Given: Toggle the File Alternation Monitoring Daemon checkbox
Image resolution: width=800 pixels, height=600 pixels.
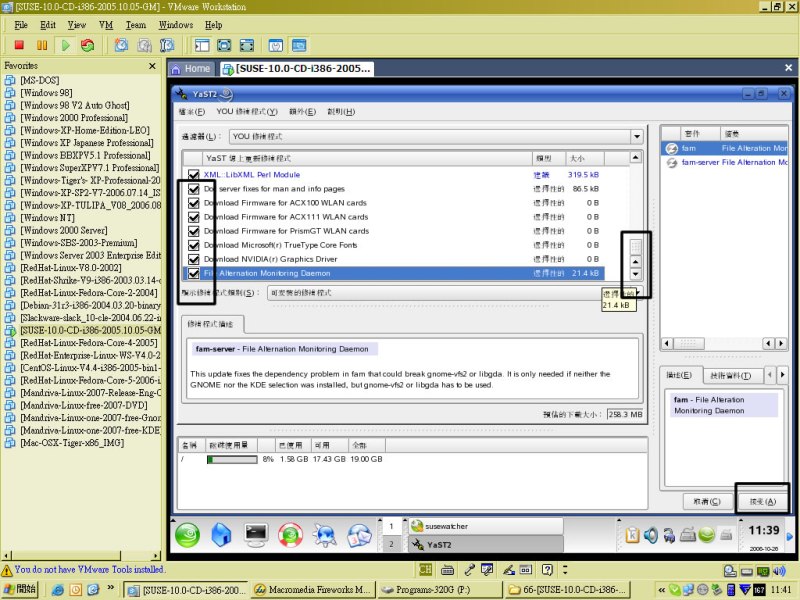Looking at the screenshot, I should point(193,273).
